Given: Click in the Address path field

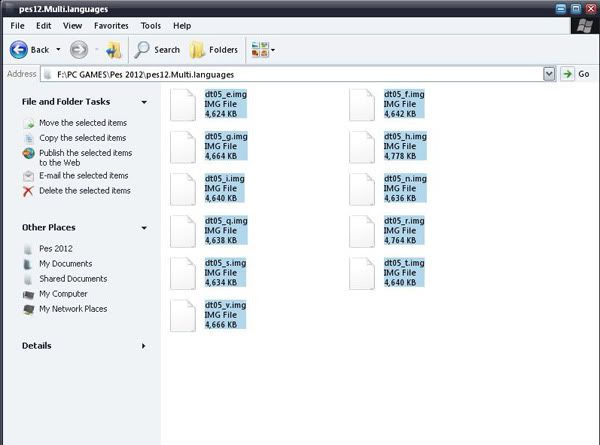Looking at the screenshot, I should 293,74.
